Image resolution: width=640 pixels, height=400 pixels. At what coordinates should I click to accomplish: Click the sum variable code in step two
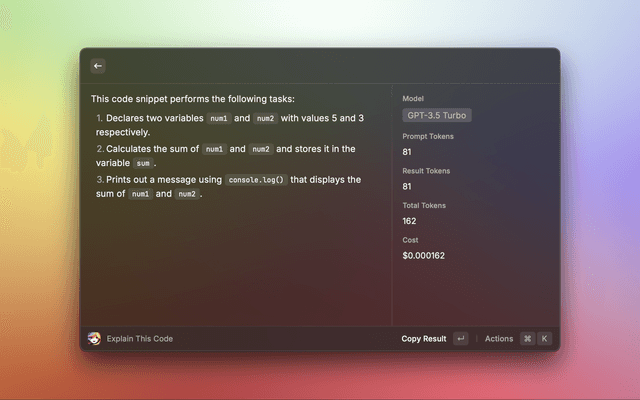pyautogui.click(x=143, y=163)
